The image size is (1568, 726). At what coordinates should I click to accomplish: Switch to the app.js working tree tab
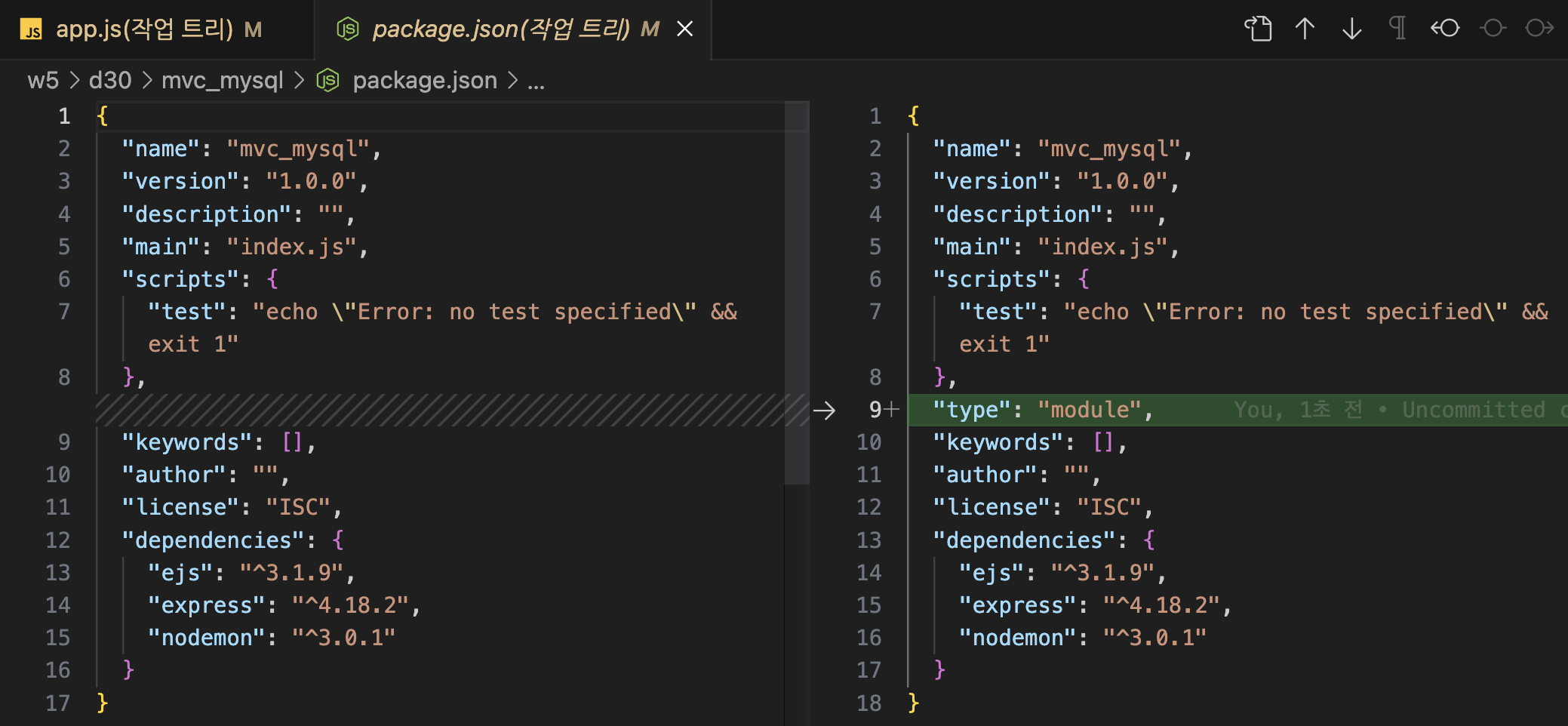pyautogui.click(x=157, y=29)
